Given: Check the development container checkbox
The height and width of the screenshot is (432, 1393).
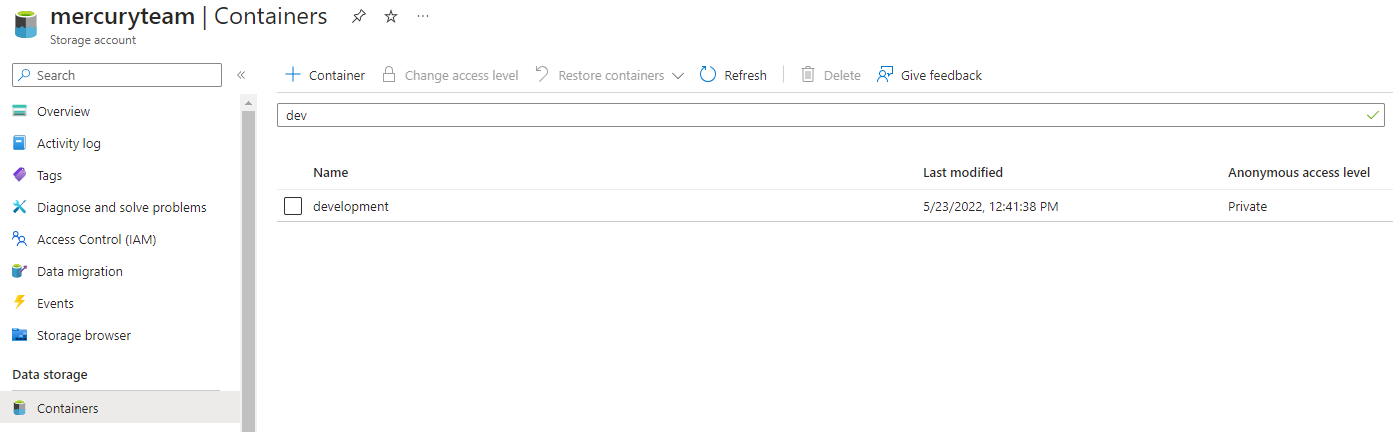Looking at the screenshot, I should pos(293,206).
